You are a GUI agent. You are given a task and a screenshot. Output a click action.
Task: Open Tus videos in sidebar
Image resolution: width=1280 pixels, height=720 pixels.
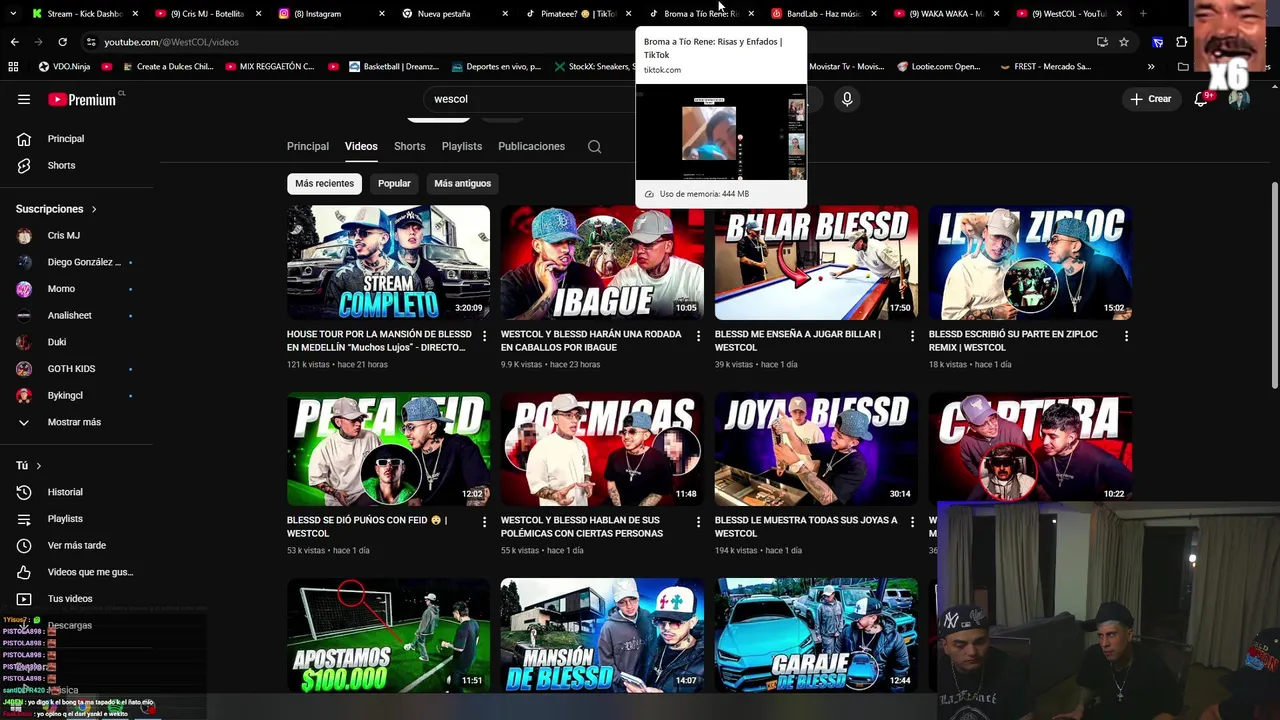click(x=70, y=599)
